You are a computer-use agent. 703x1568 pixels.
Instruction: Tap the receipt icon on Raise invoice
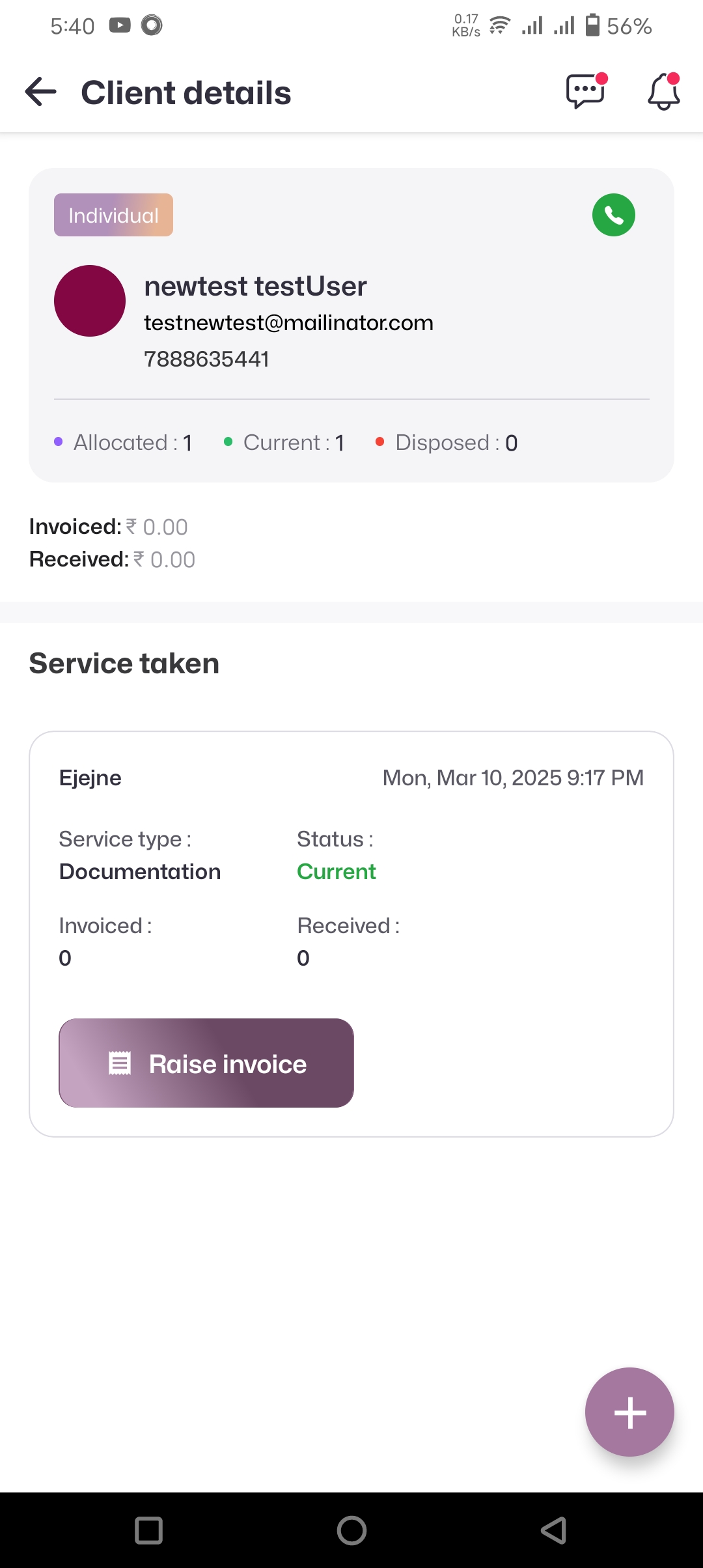click(120, 1063)
